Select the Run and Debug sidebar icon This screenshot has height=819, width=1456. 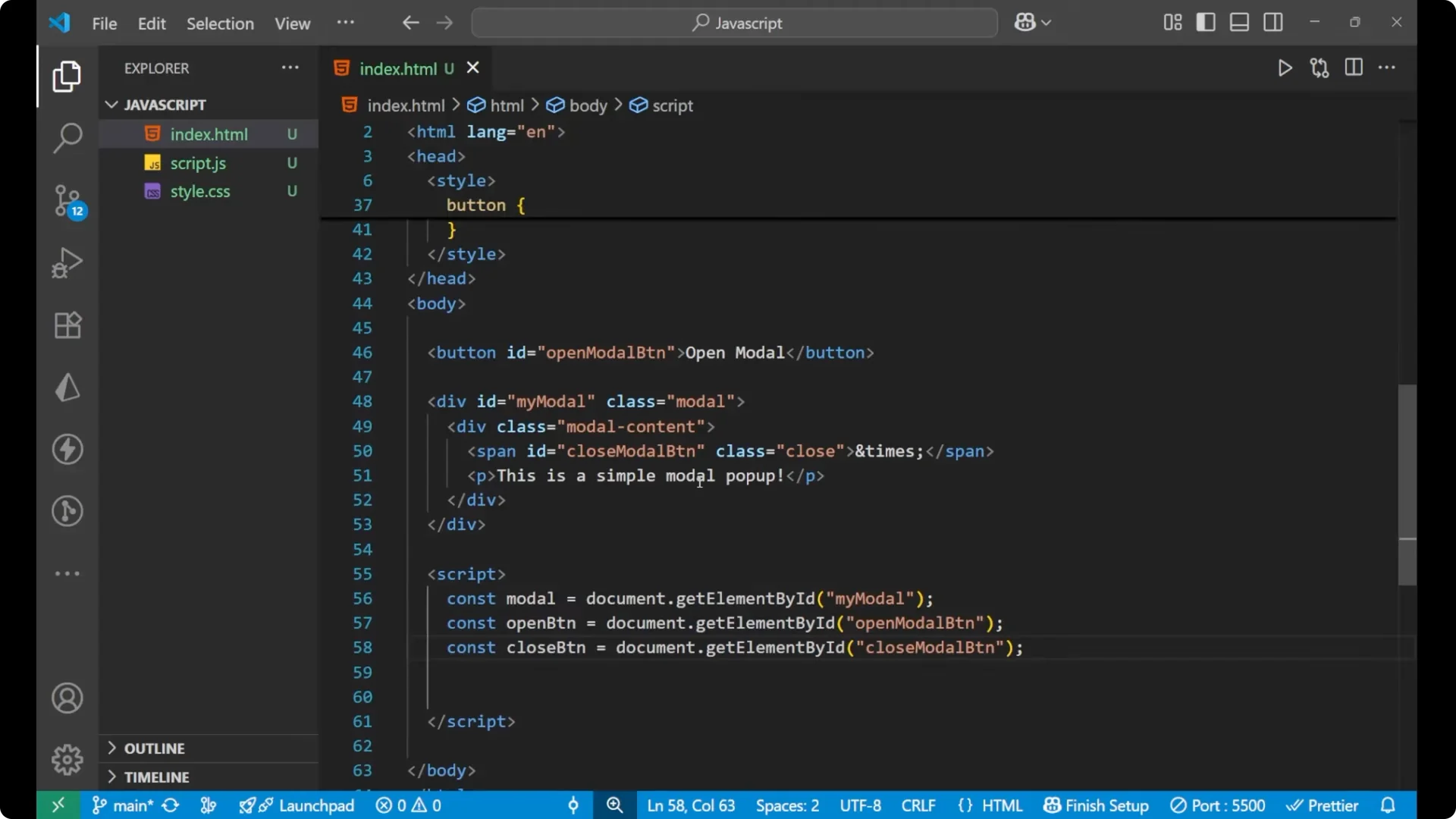coord(67,262)
